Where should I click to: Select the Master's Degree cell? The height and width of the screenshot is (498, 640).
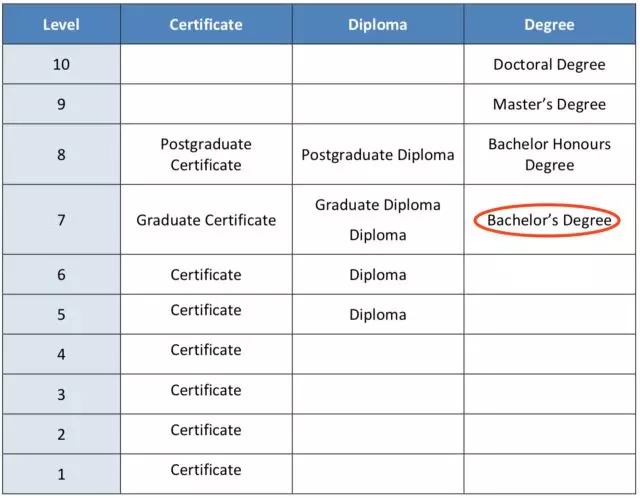pos(549,104)
